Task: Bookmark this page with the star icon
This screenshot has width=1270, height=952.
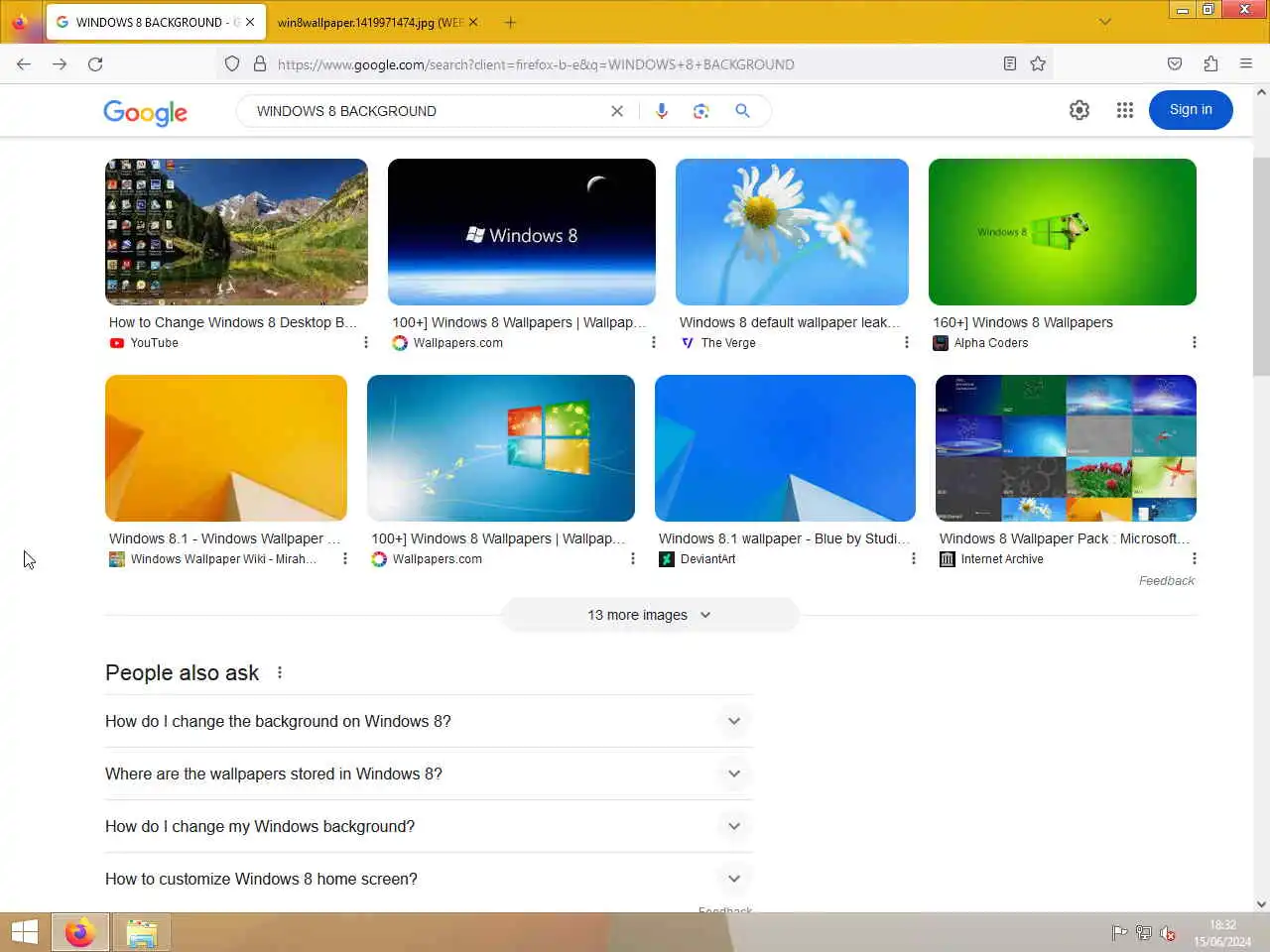Action: [x=1038, y=63]
